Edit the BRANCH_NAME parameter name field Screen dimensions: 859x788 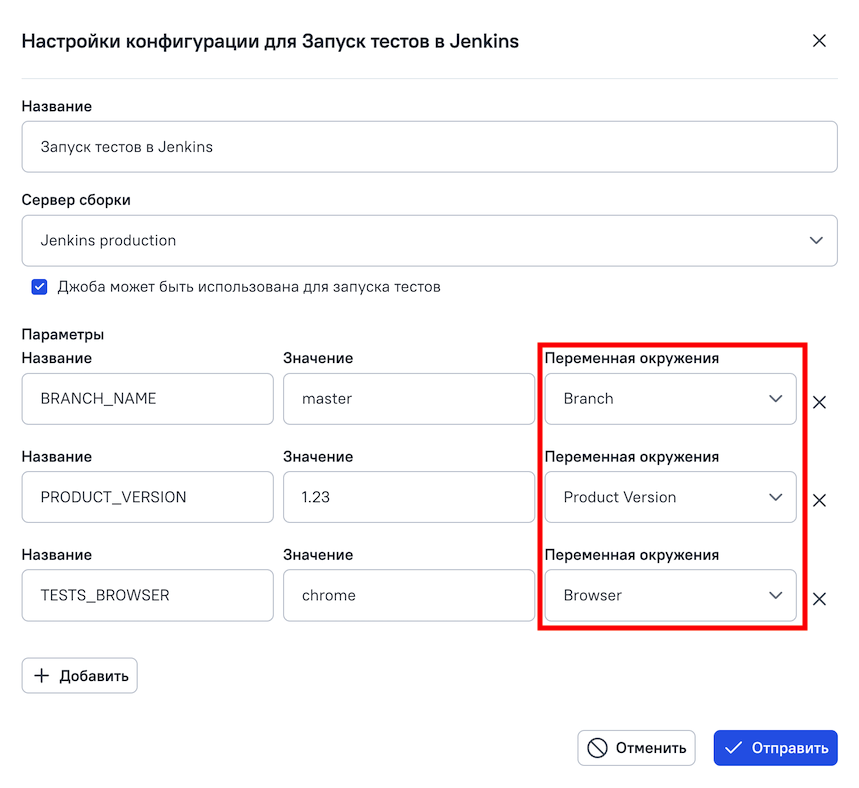147,399
